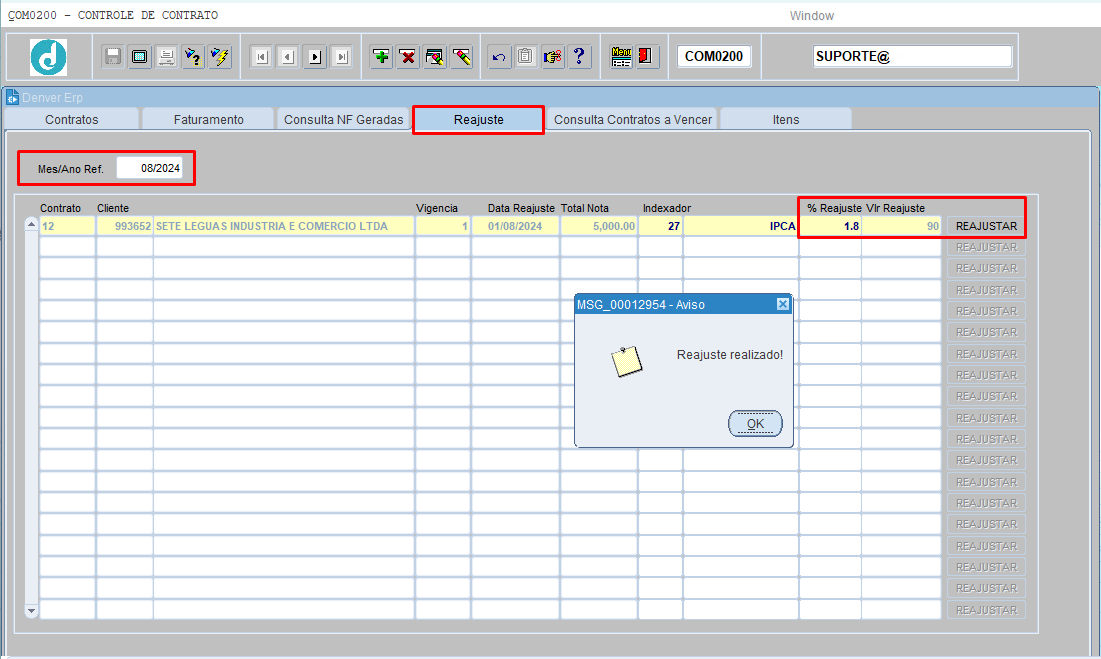
Task: Click the Denver Erp window icon
Action: [x=12, y=97]
